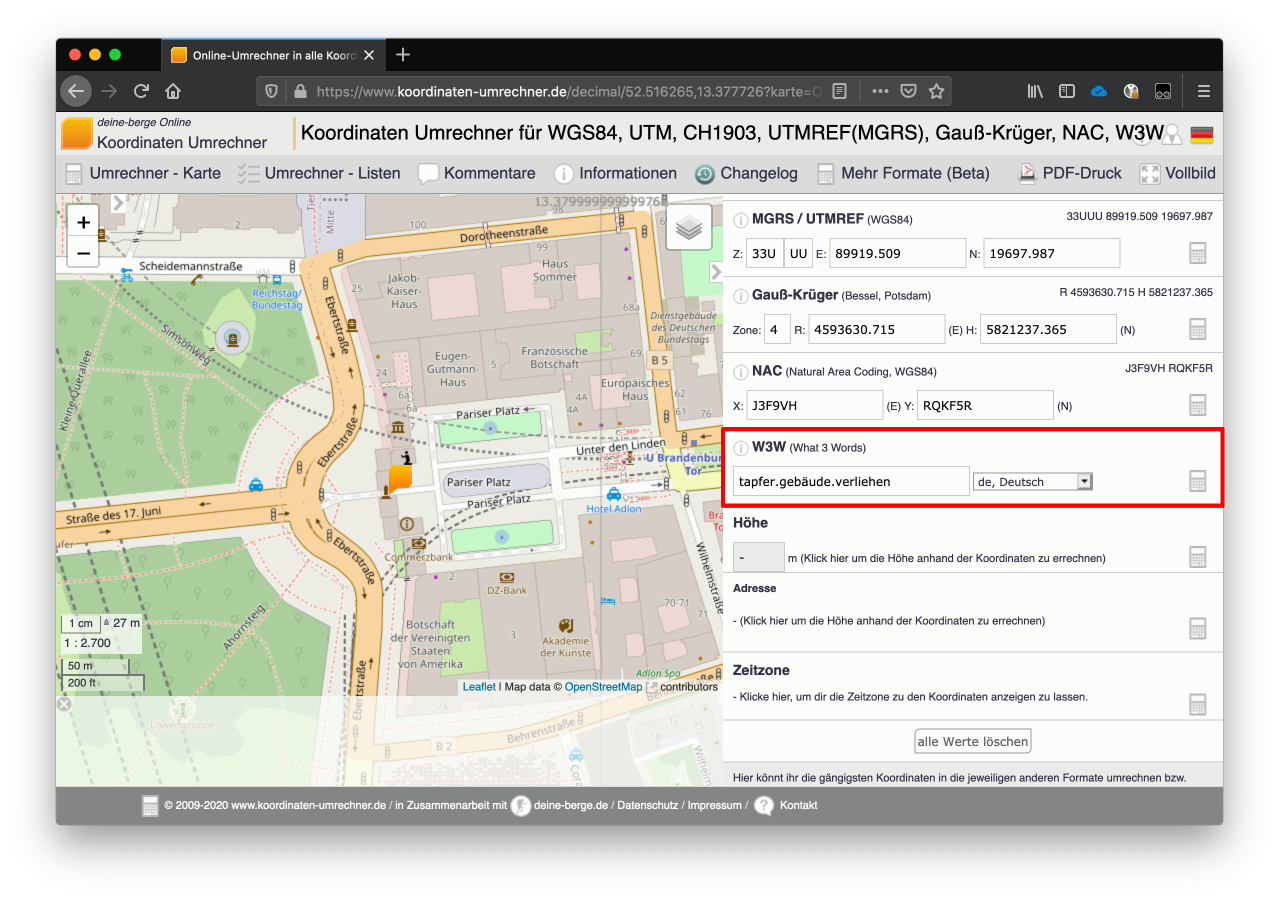Open the map layers control
The height and width of the screenshot is (899, 1279).
pos(688,228)
